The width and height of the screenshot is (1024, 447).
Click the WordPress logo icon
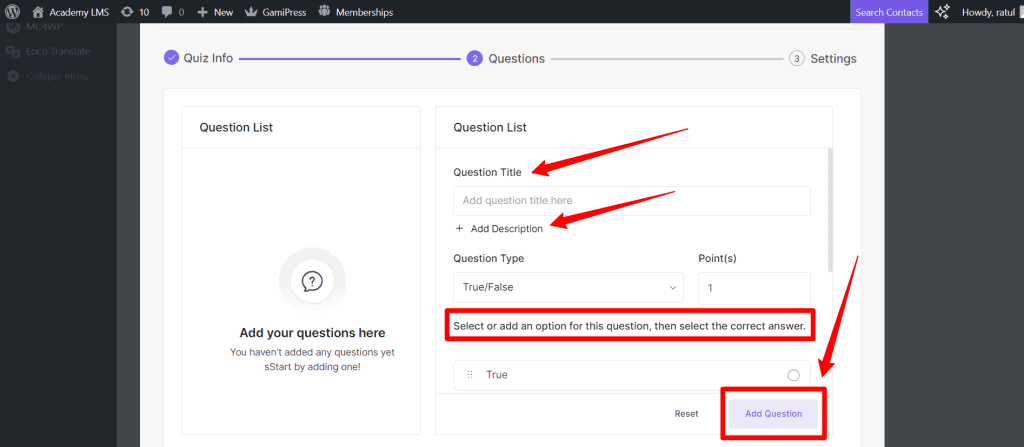pyautogui.click(x=13, y=12)
